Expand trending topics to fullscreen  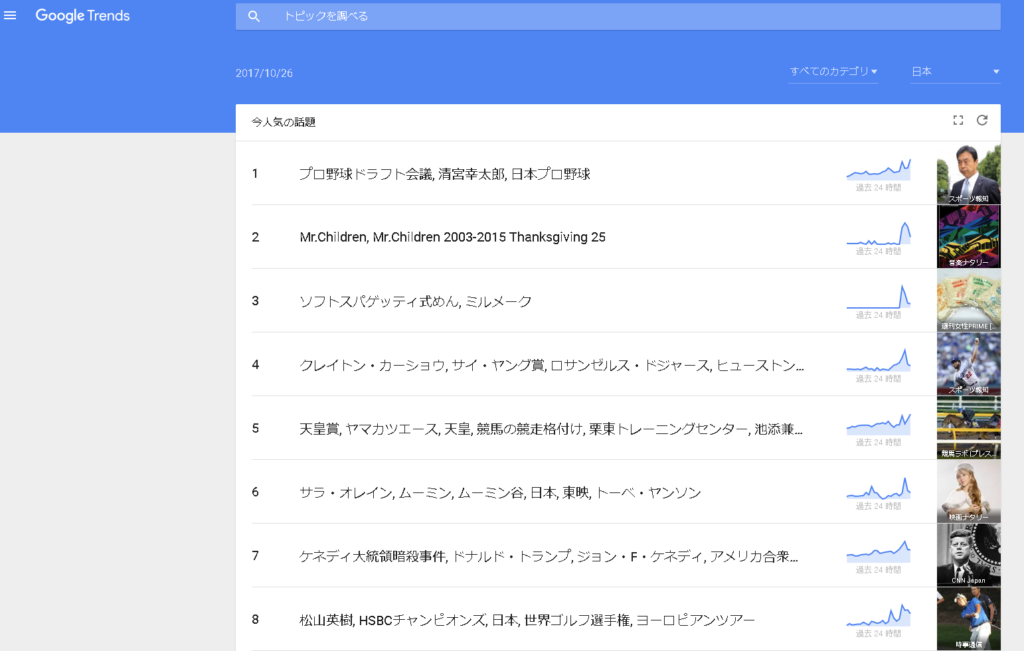(x=958, y=121)
